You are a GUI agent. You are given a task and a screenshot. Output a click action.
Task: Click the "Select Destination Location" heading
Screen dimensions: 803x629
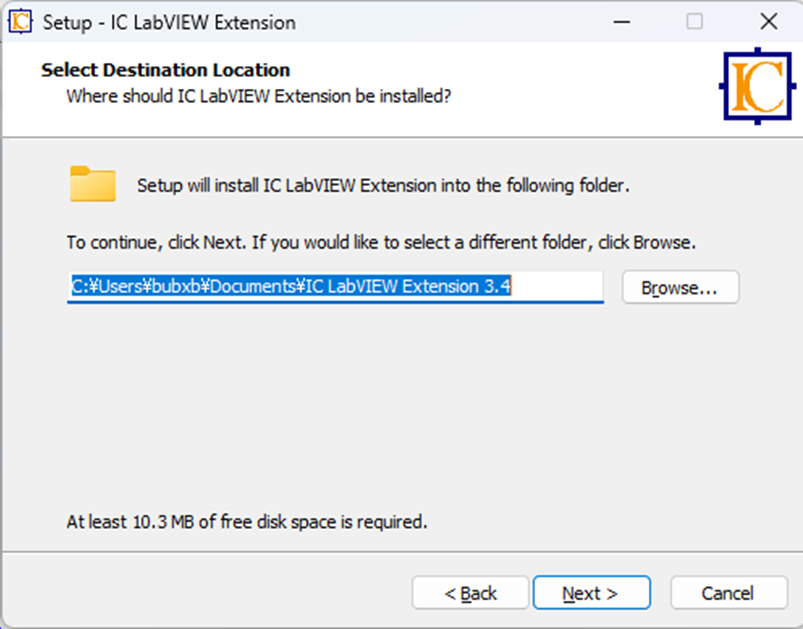tap(165, 70)
